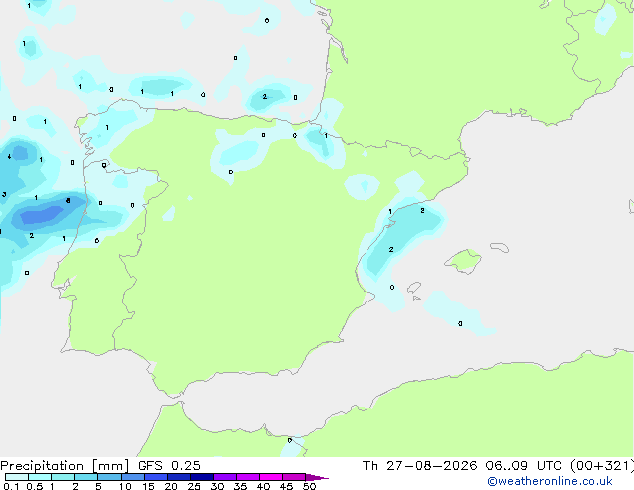Click the arrow tip above 50 on legend

[x=317, y=477]
